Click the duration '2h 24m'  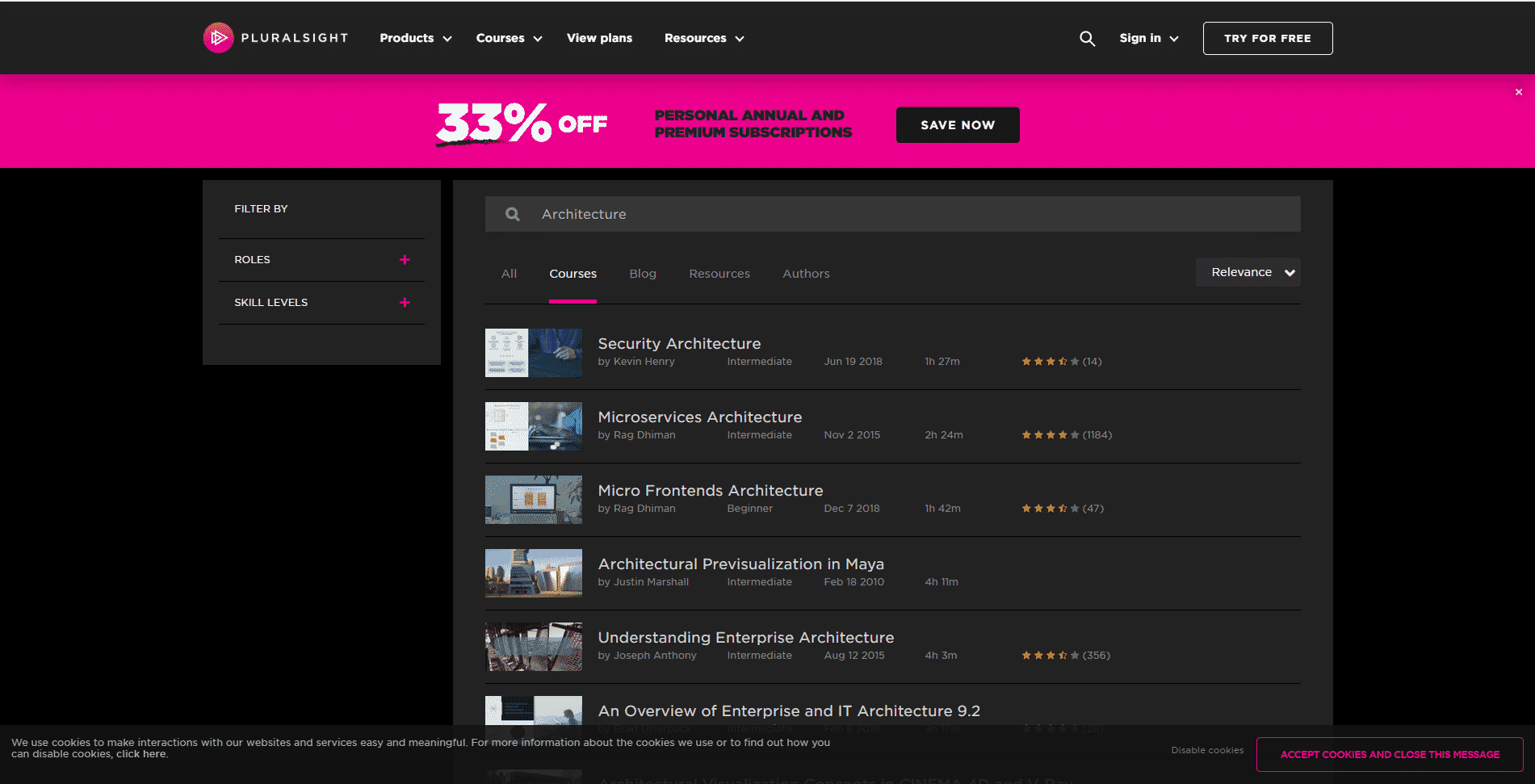pyautogui.click(x=944, y=435)
